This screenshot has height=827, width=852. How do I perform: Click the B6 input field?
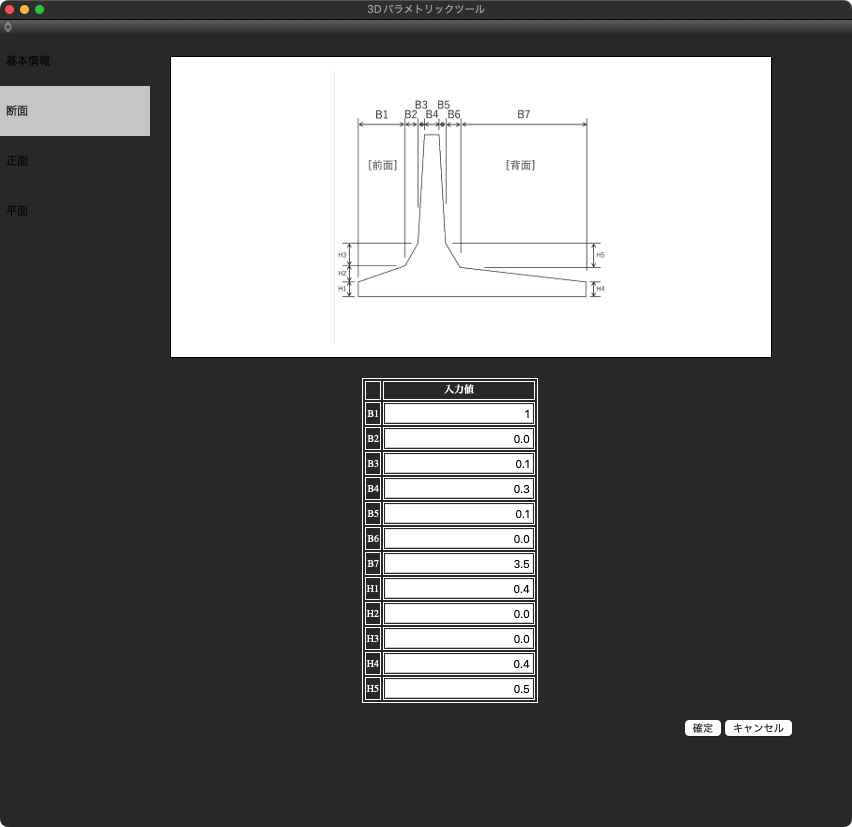click(458, 539)
